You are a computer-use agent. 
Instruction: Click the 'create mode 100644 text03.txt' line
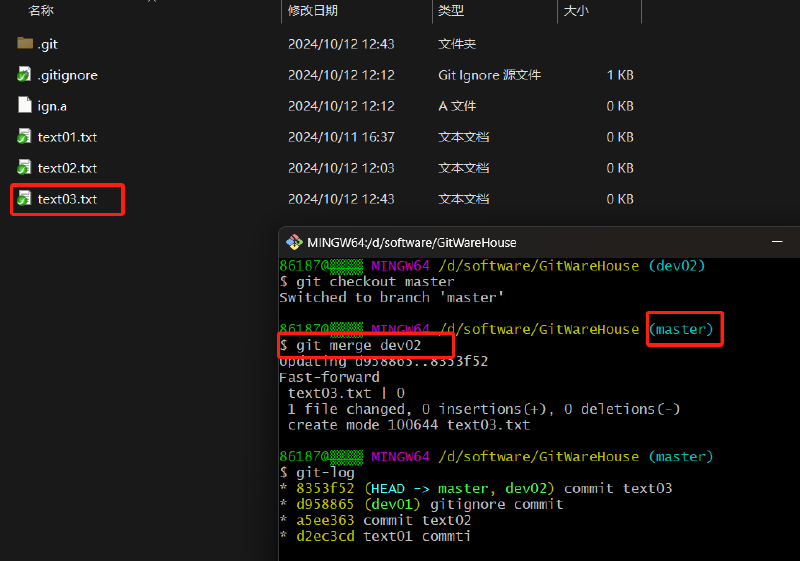pyautogui.click(x=409, y=425)
